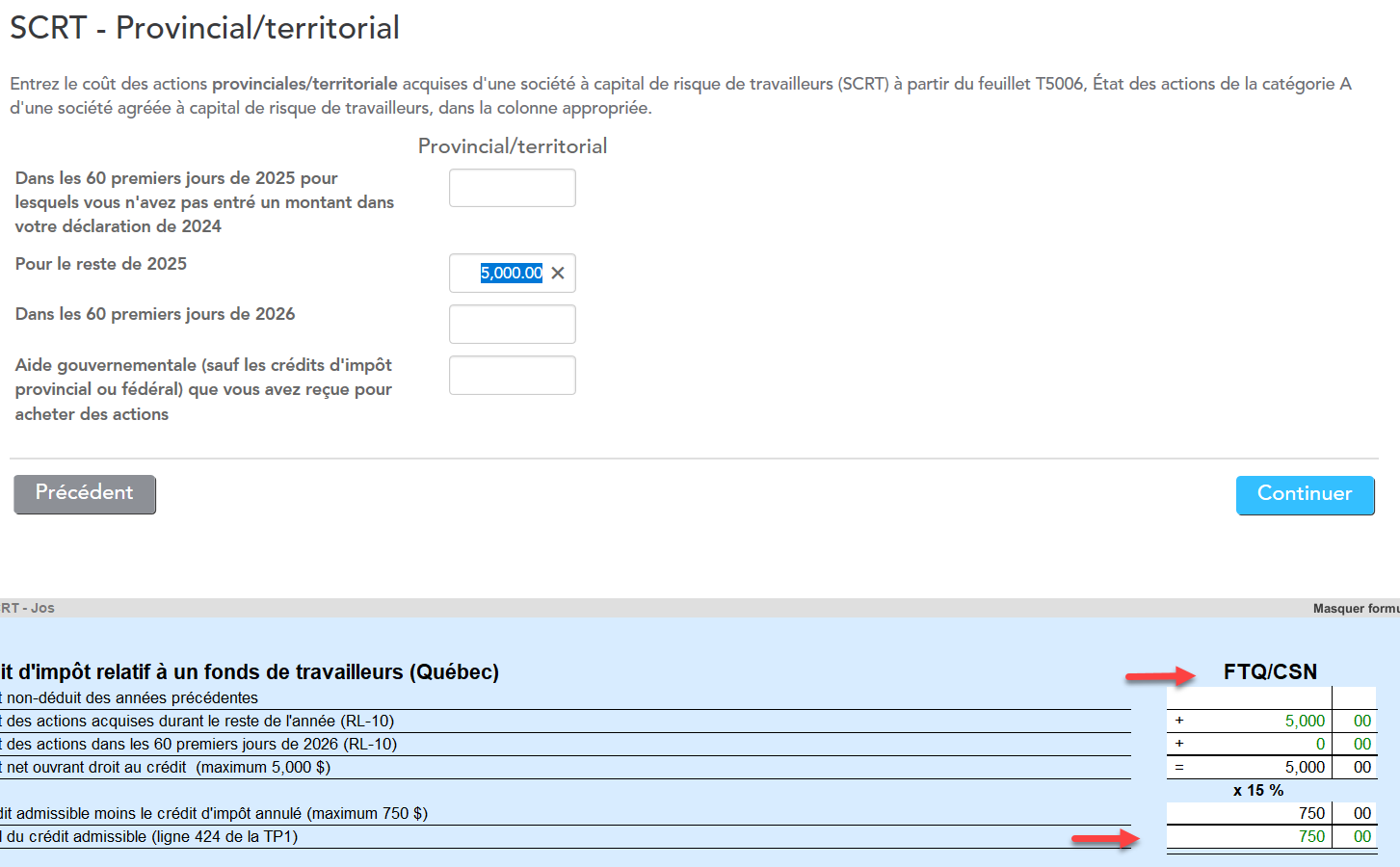
Task: Click the 'Pour le reste de 2025' label
Action: tap(101, 264)
